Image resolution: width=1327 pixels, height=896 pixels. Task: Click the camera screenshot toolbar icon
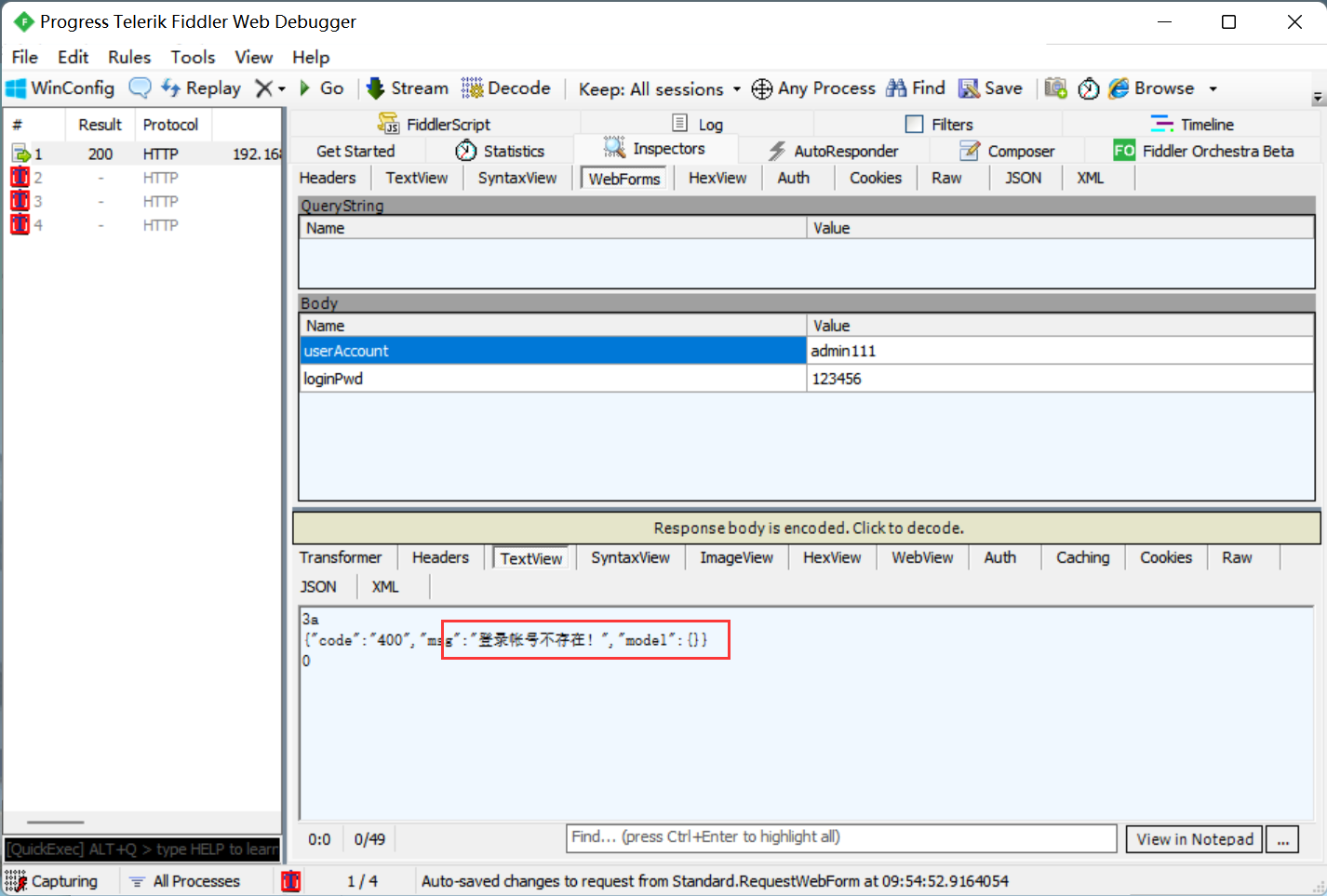(x=1055, y=88)
